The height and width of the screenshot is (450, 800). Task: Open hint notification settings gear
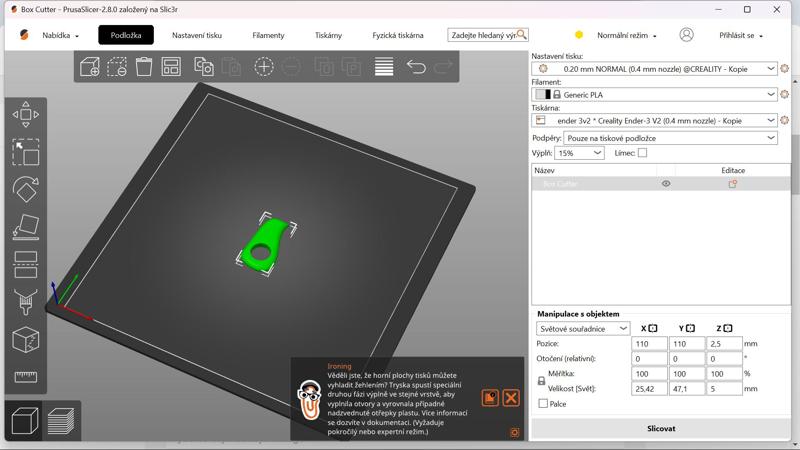pos(514,433)
